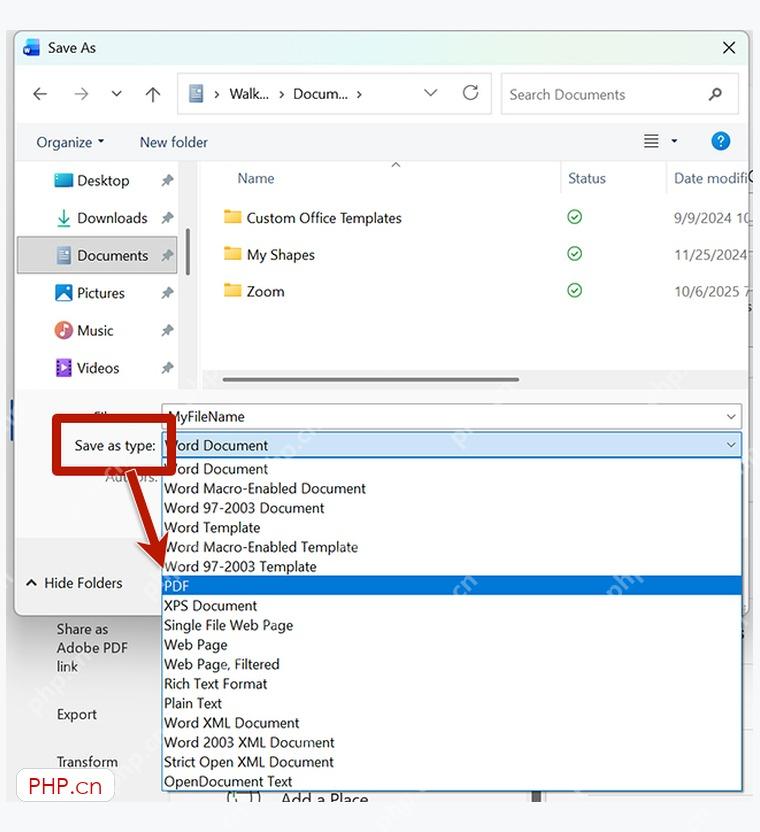Choose Word Macro-Enabled Document type
Screen dimensions: 760x832
point(452,489)
